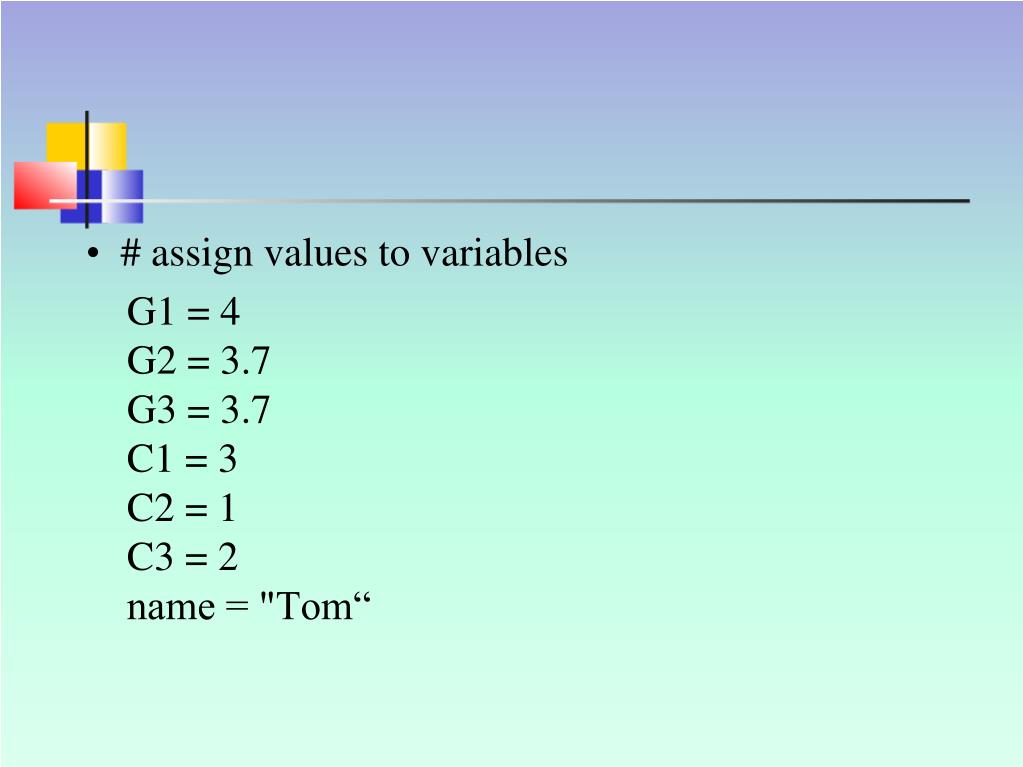Click the blue square in the logo
Viewport: 1023px width, 767px height.
pyautogui.click(x=102, y=196)
